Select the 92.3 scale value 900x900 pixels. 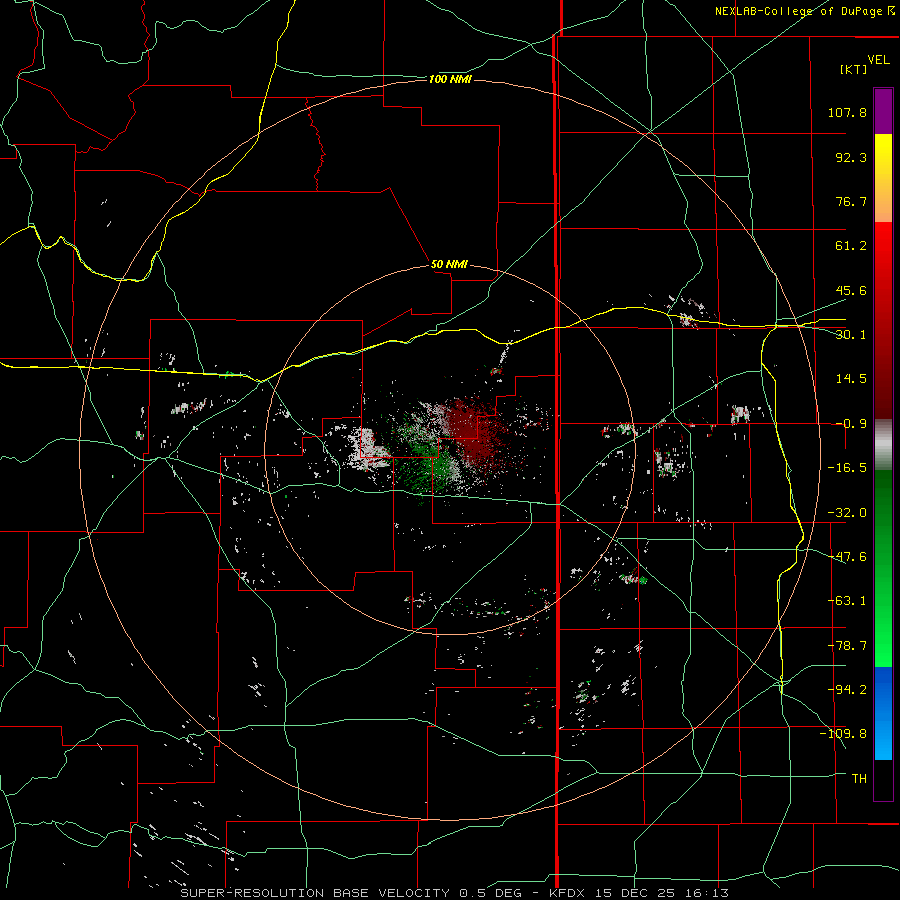[x=851, y=157]
